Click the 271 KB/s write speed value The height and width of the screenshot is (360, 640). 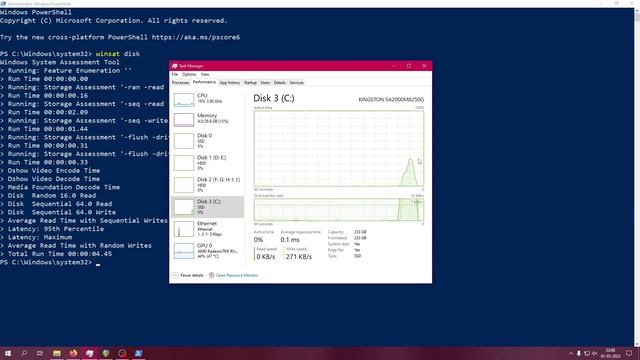(x=298, y=256)
